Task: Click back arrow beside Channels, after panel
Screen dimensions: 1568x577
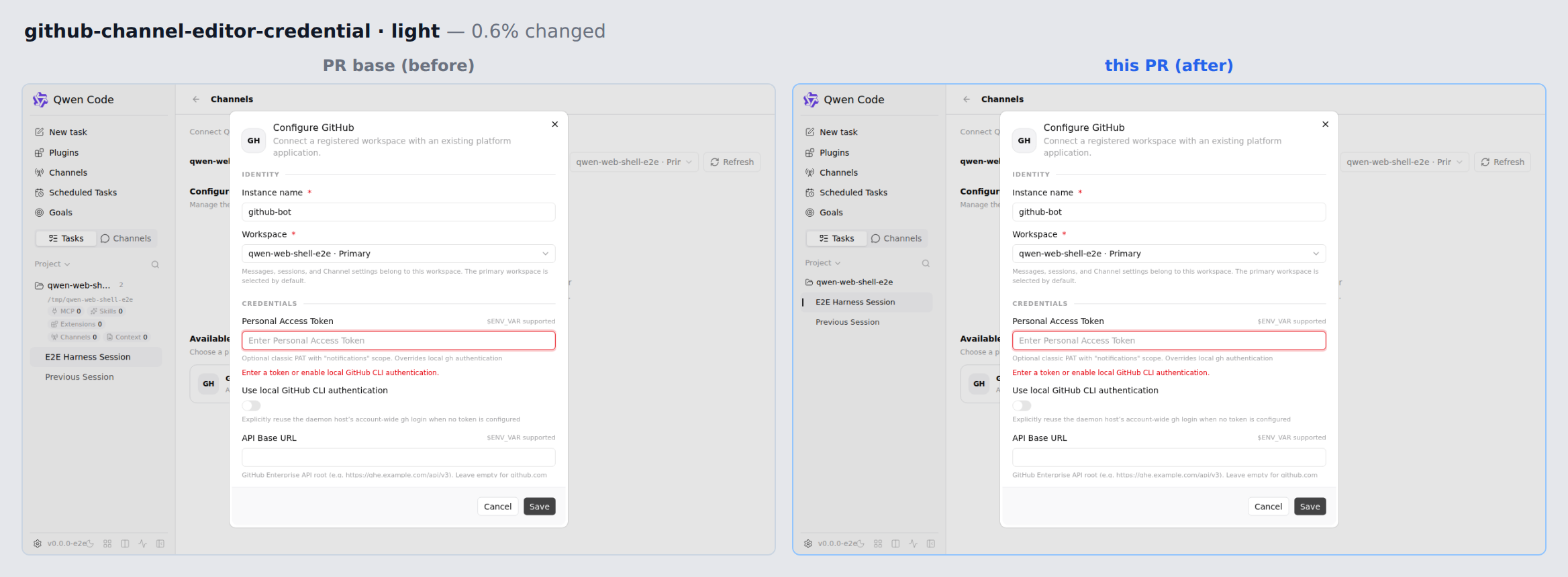Action: coord(967,99)
